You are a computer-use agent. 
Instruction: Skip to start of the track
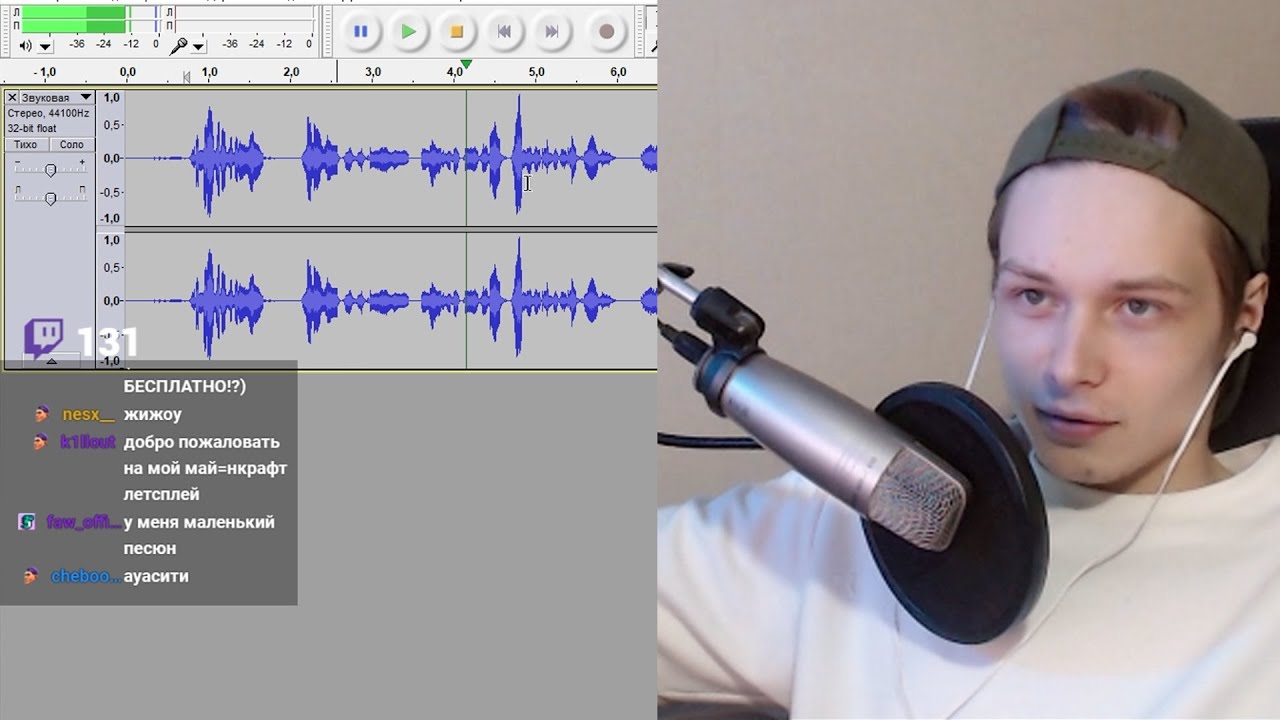tap(504, 32)
